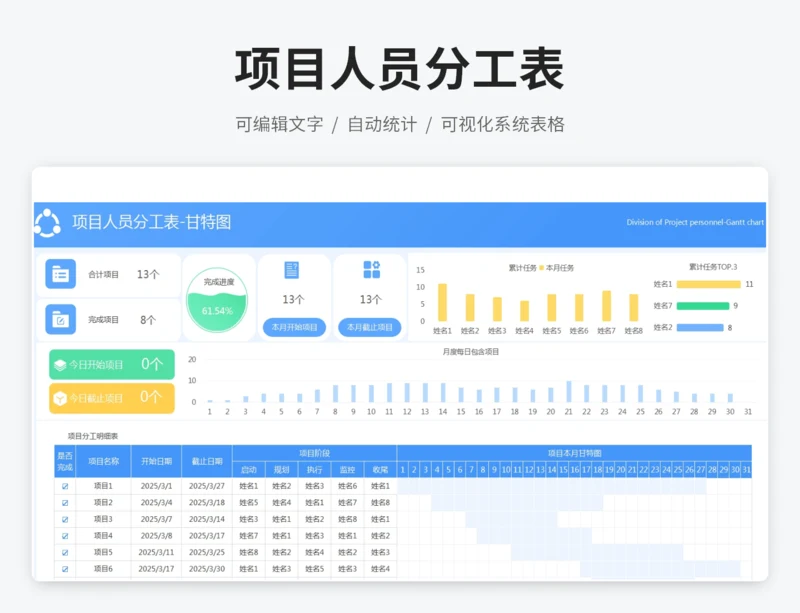Click the 月度每日包含项目 chart title
Image resolution: width=800 pixels, height=613 pixels.
pos(470,352)
